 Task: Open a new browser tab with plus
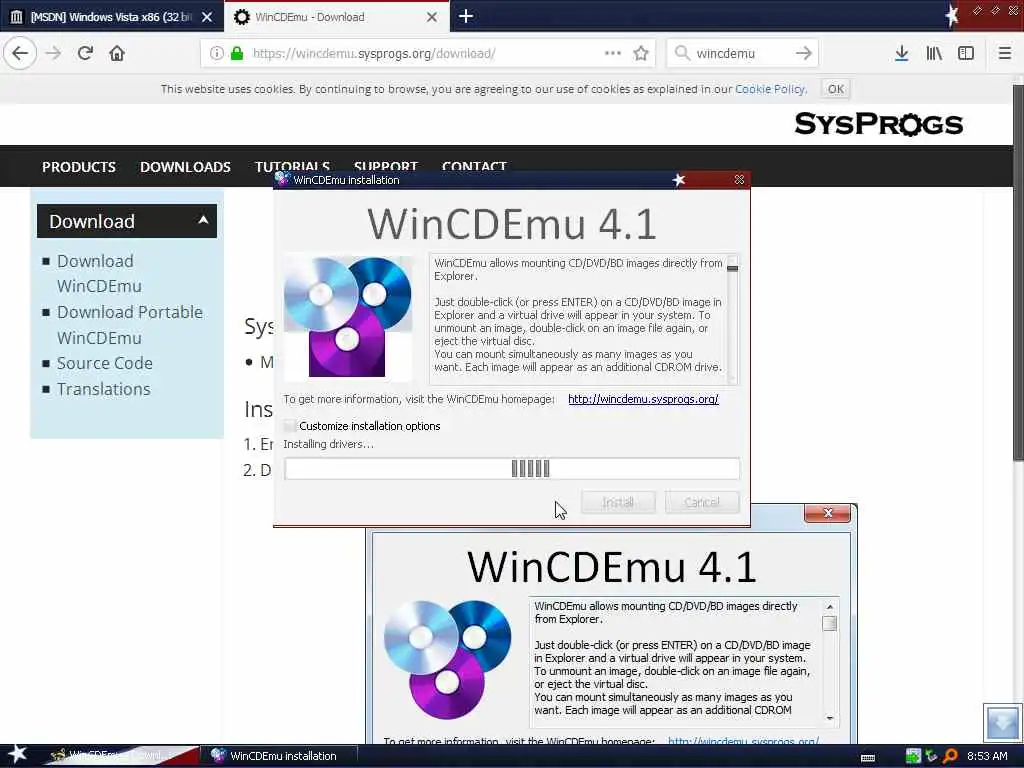[466, 16]
